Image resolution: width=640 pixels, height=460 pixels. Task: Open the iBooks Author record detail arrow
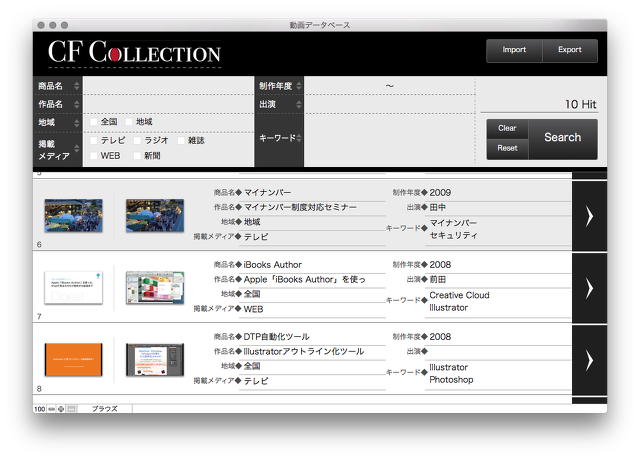point(589,288)
